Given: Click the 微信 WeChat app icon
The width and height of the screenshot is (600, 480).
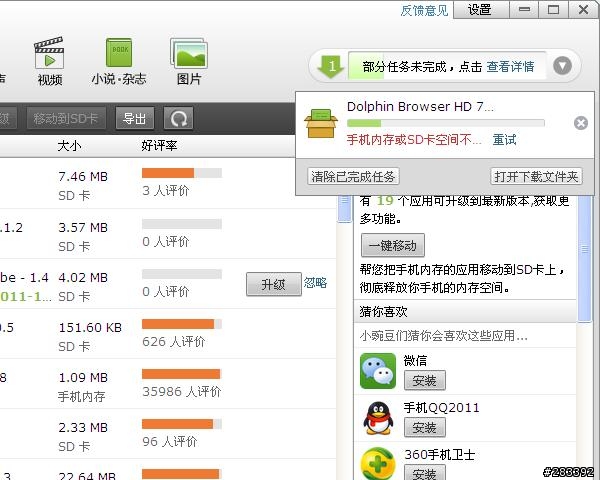Looking at the screenshot, I should pos(378,371).
